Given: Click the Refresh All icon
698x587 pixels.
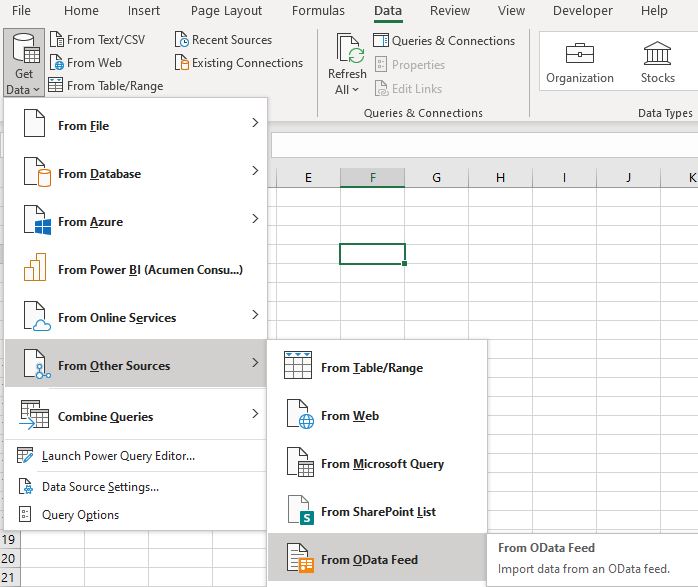Looking at the screenshot, I should (x=350, y=48).
